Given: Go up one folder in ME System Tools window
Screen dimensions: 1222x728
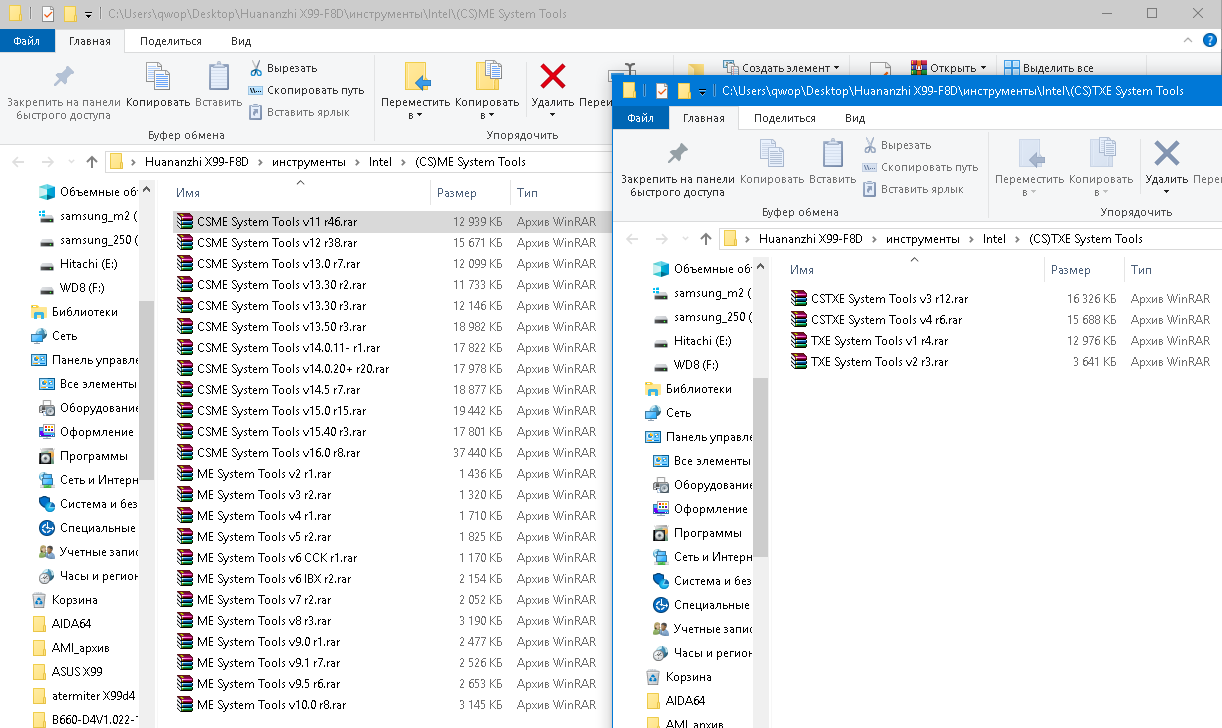Looking at the screenshot, I should (92, 161).
